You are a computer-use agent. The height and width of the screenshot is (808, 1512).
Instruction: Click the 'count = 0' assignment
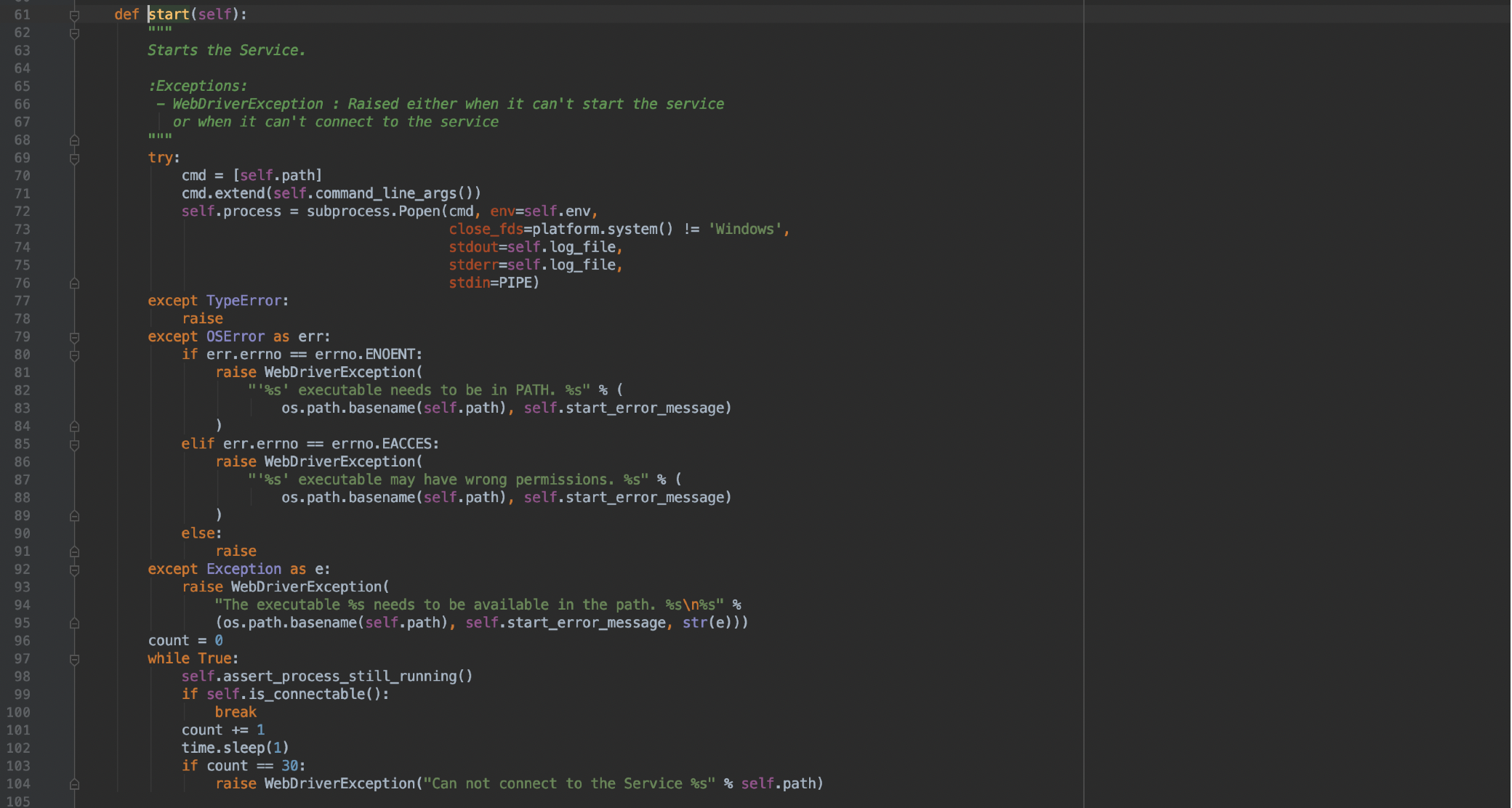[x=185, y=641]
